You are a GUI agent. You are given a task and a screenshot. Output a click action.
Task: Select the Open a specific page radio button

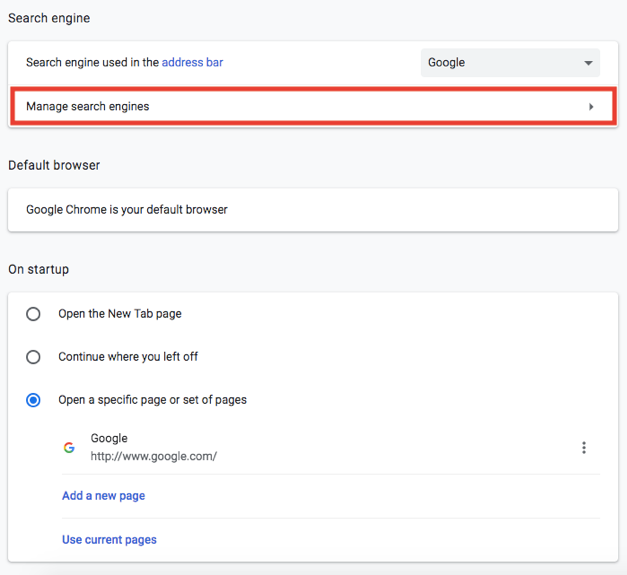pos(34,400)
